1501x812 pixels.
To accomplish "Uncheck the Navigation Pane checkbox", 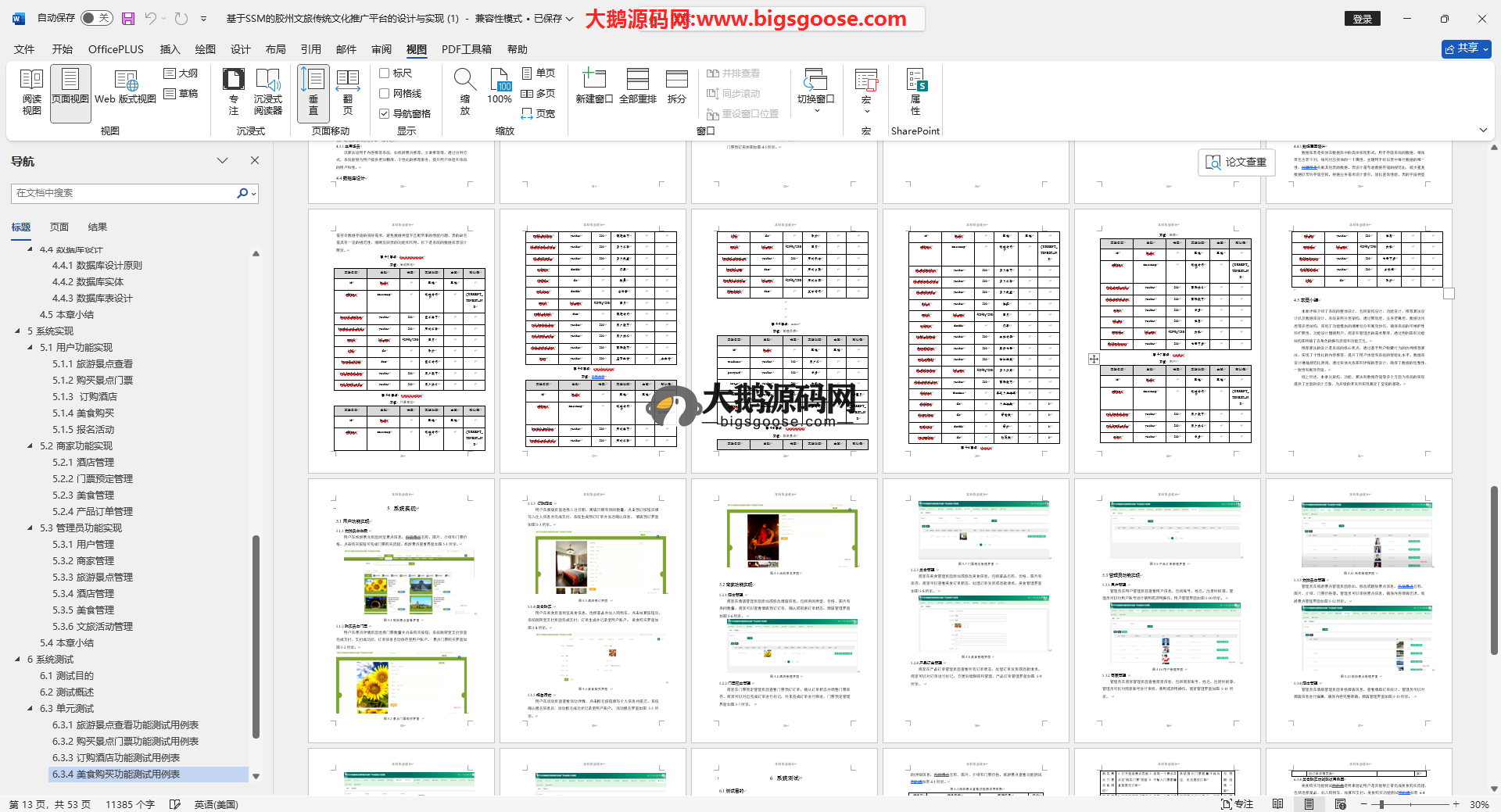I will [385, 114].
